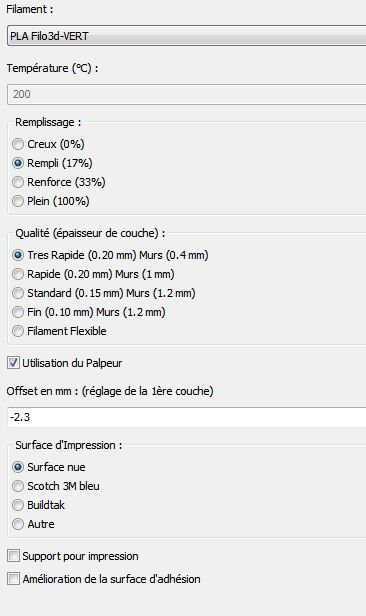
Task: Enable Support pour impression checkbox
Action: pos(13,556)
